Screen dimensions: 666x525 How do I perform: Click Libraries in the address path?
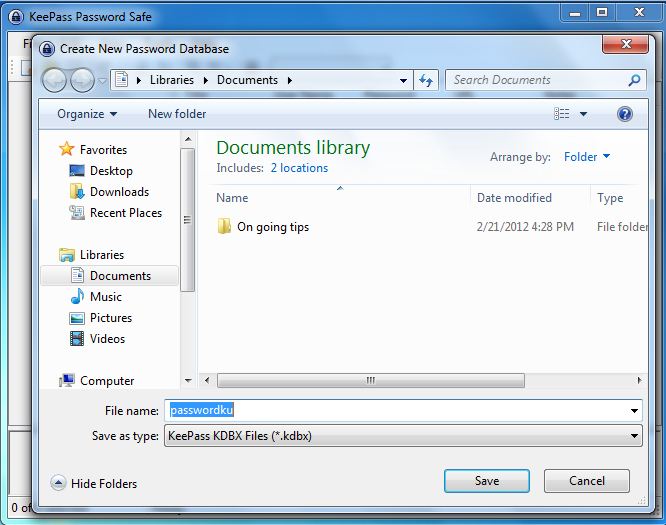(172, 80)
